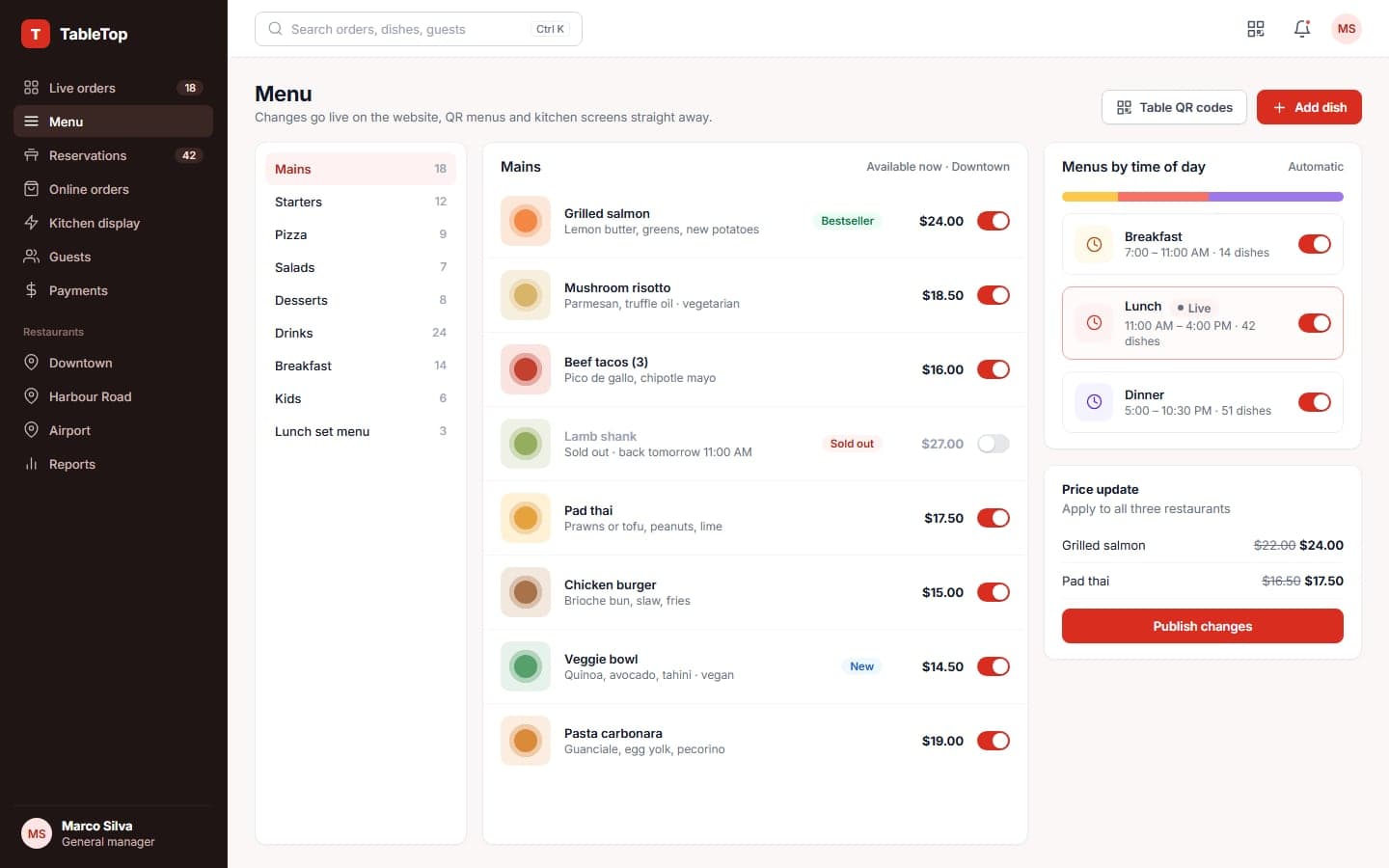1389x868 pixels.
Task: Open the Reports page
Action: [113, 464]
